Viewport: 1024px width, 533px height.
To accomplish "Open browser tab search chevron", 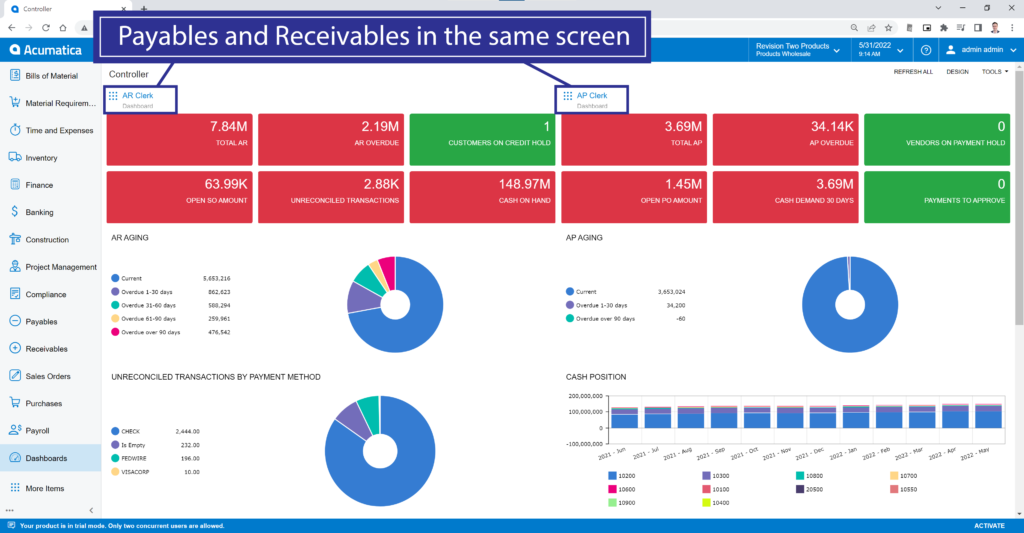I will pos(938,8).
